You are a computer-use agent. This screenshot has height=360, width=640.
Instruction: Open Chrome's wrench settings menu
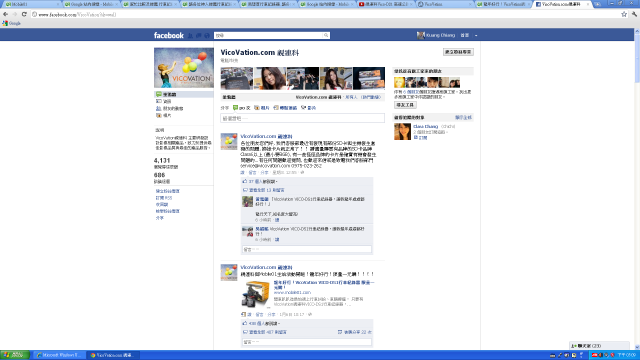coord(634,14)
